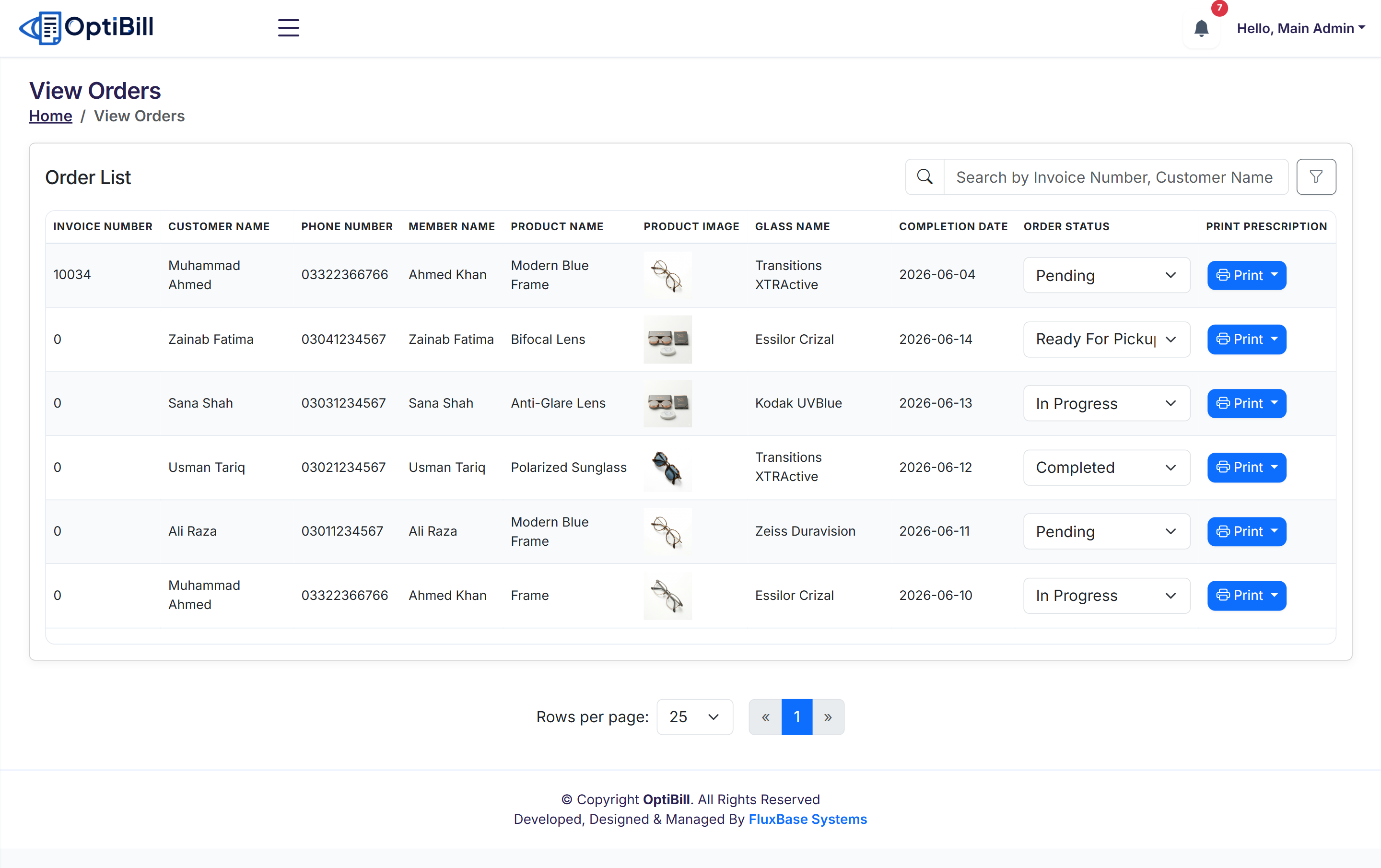This screenshot has width=1381, height=868.
Task: Click the Order List heading
Action: [x=88, y=177]
